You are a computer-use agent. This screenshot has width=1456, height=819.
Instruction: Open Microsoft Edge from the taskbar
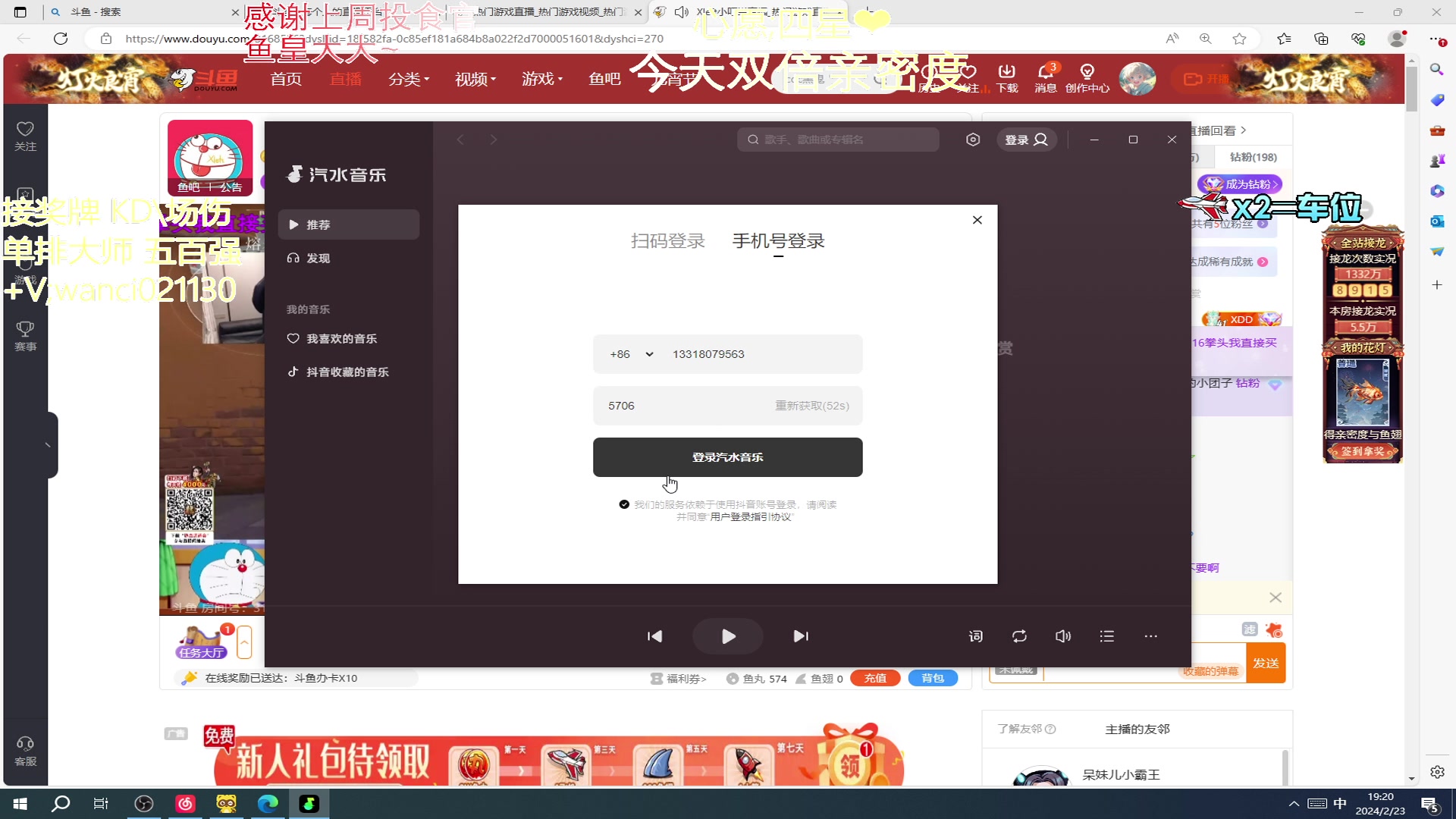tap(268, 804)
